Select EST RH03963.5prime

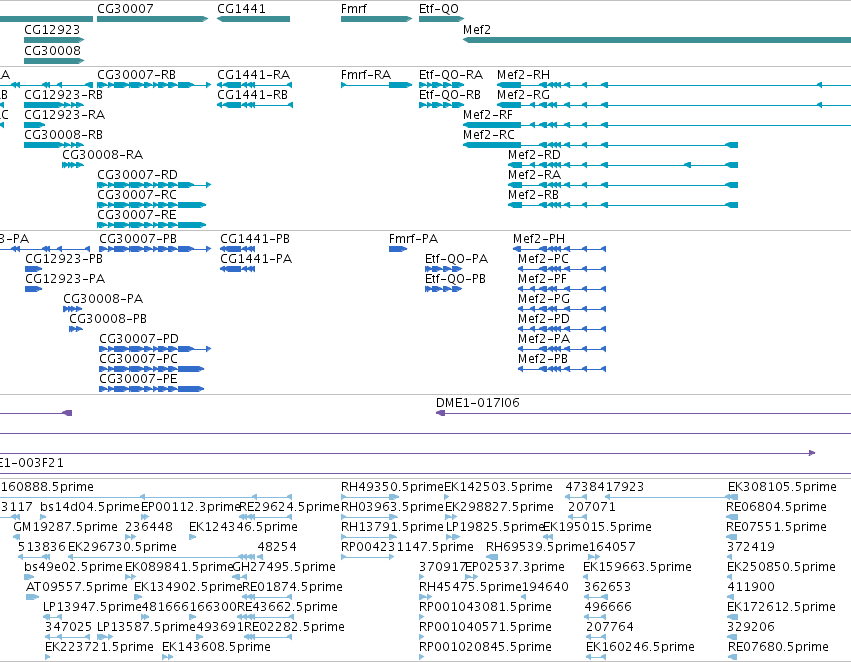(392, 507)
